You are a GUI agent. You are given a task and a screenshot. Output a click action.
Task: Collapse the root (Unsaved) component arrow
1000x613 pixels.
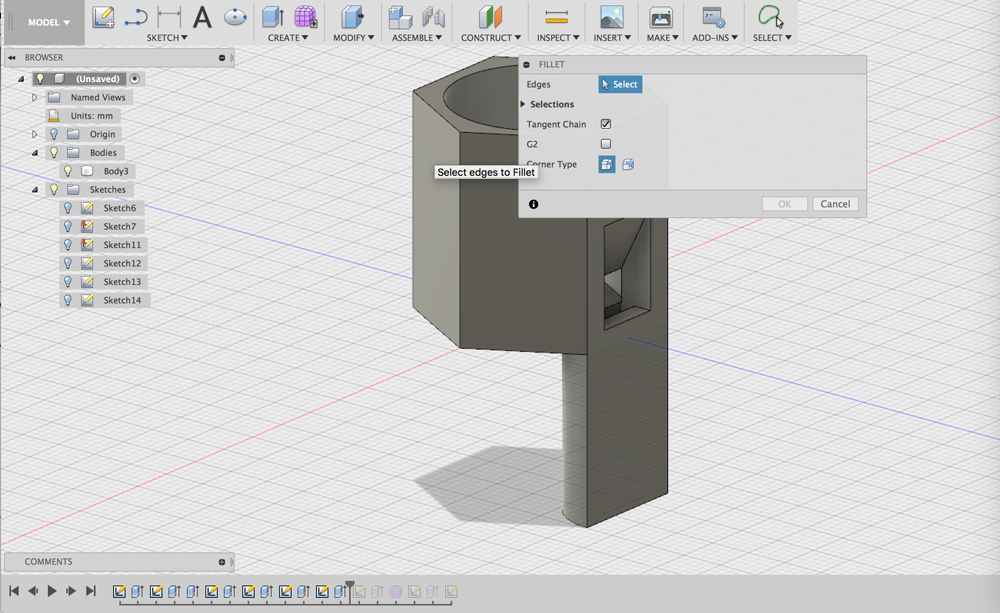pos(21,79)
